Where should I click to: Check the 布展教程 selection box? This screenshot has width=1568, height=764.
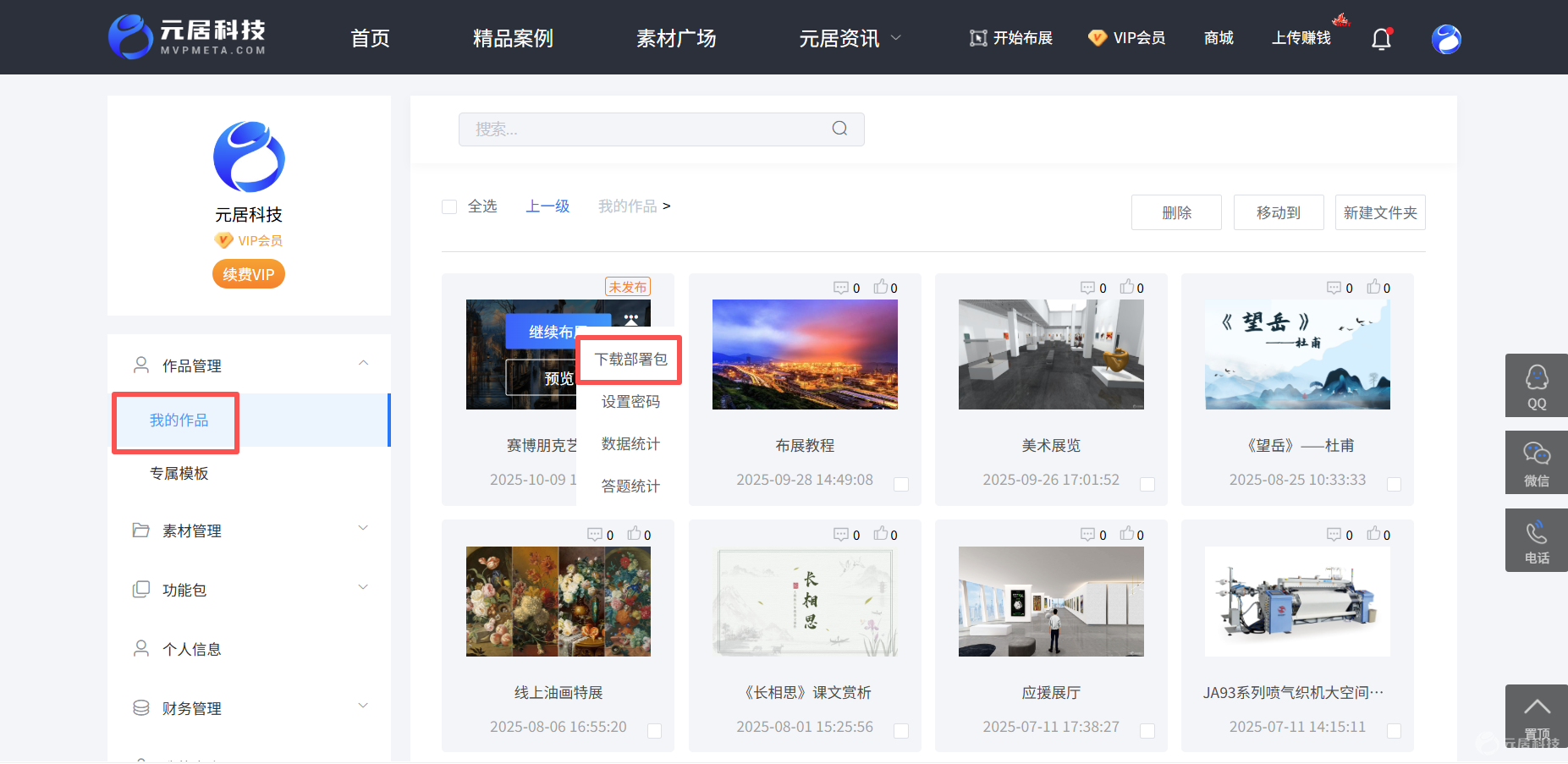[901, 484]
